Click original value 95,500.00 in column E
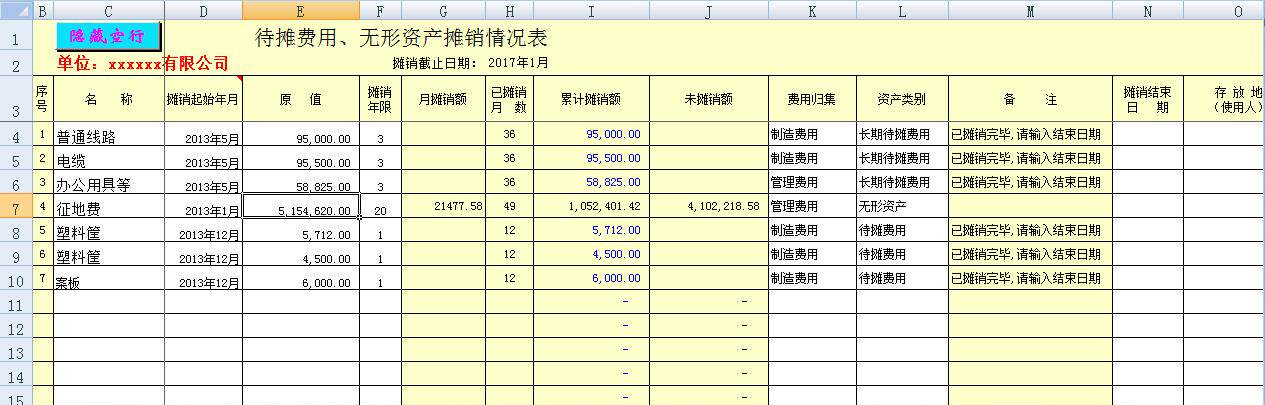The width and height of the screenshot is (1265, 405). pyautogui.click(x=301, y=159)
